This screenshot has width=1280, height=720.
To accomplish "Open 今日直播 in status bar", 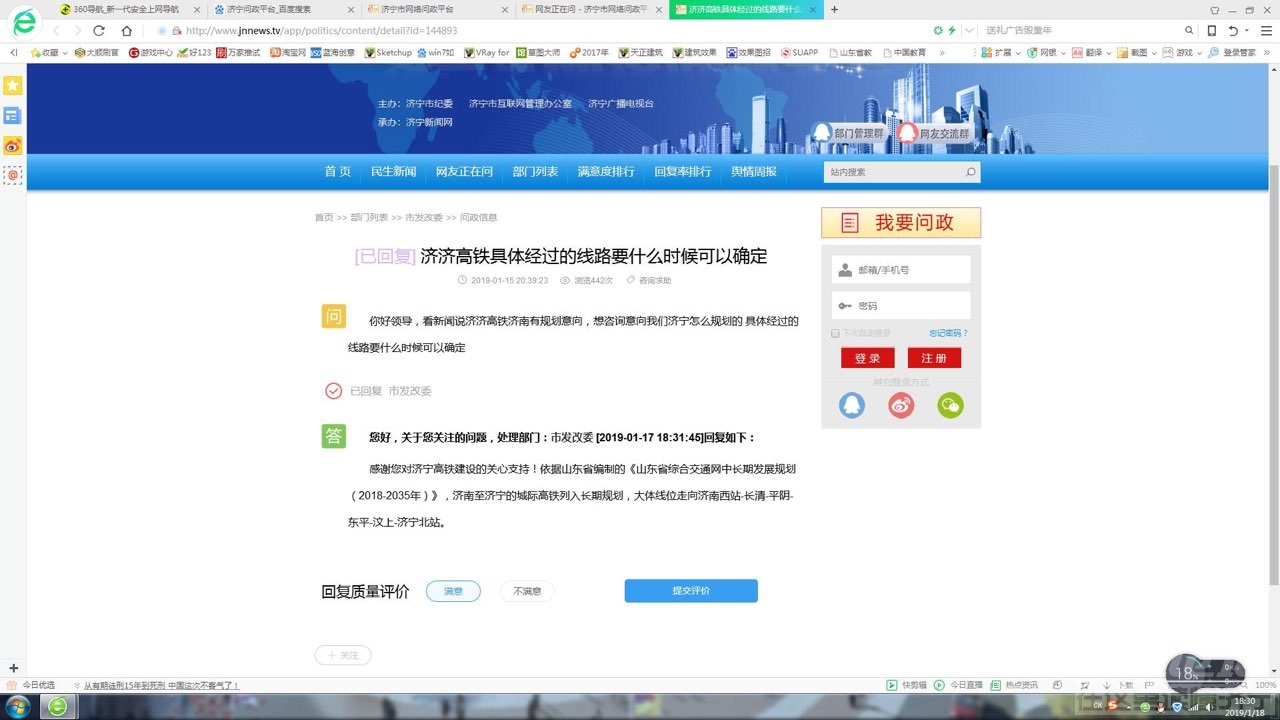I will (959, 685).
